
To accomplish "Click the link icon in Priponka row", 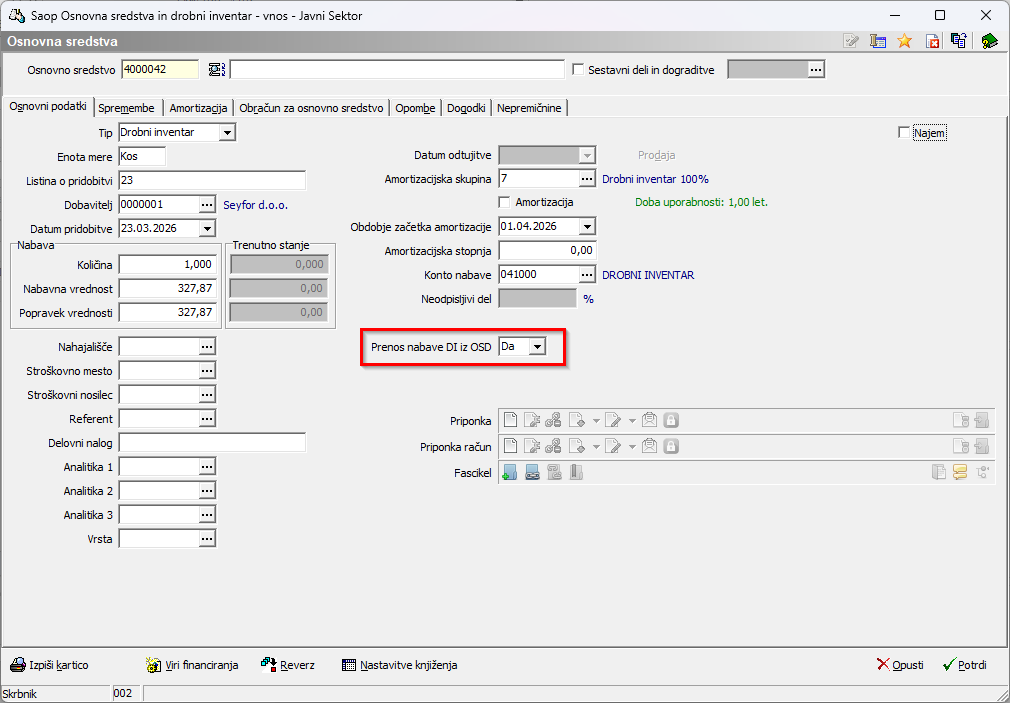I will [x=553, y=421].
